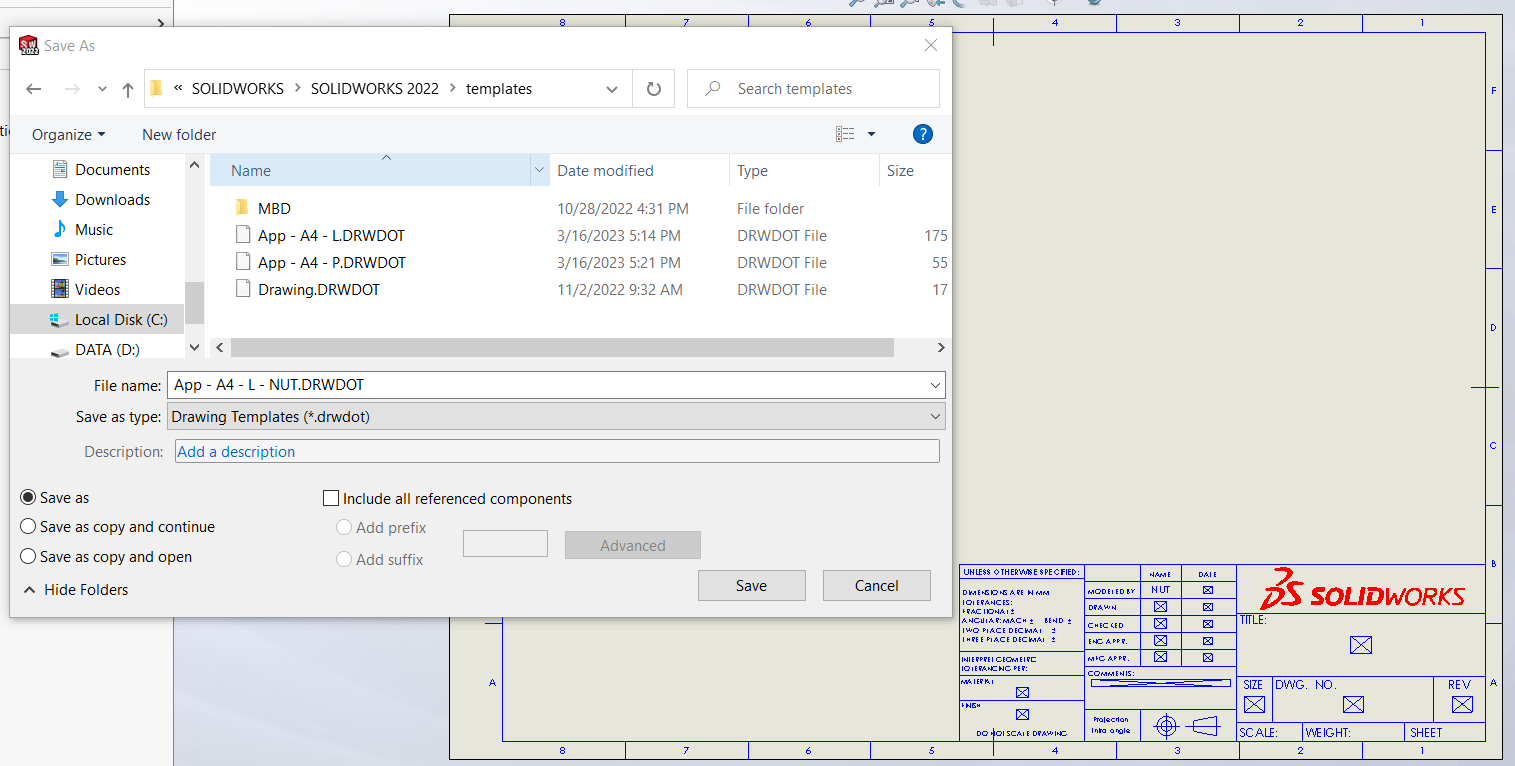
Task: Open Pictures in navigation pane
Action: [x=100, y=260]
